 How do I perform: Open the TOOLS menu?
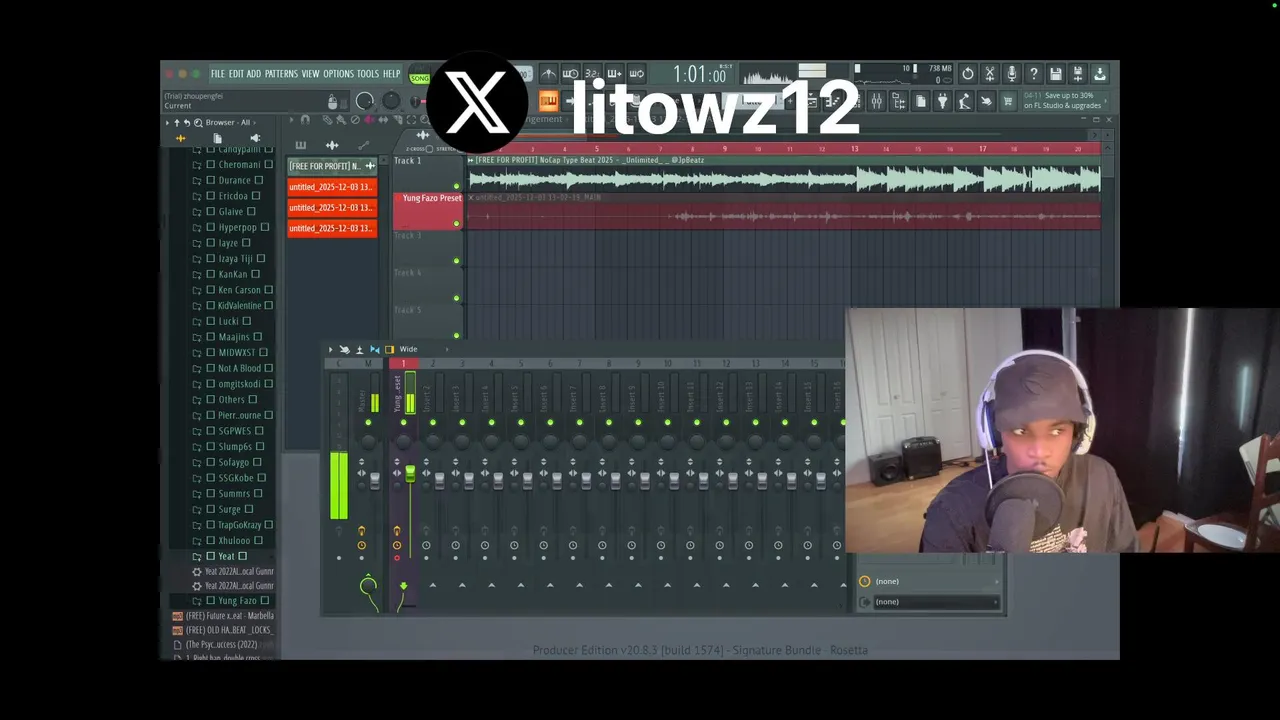[368, 74]
